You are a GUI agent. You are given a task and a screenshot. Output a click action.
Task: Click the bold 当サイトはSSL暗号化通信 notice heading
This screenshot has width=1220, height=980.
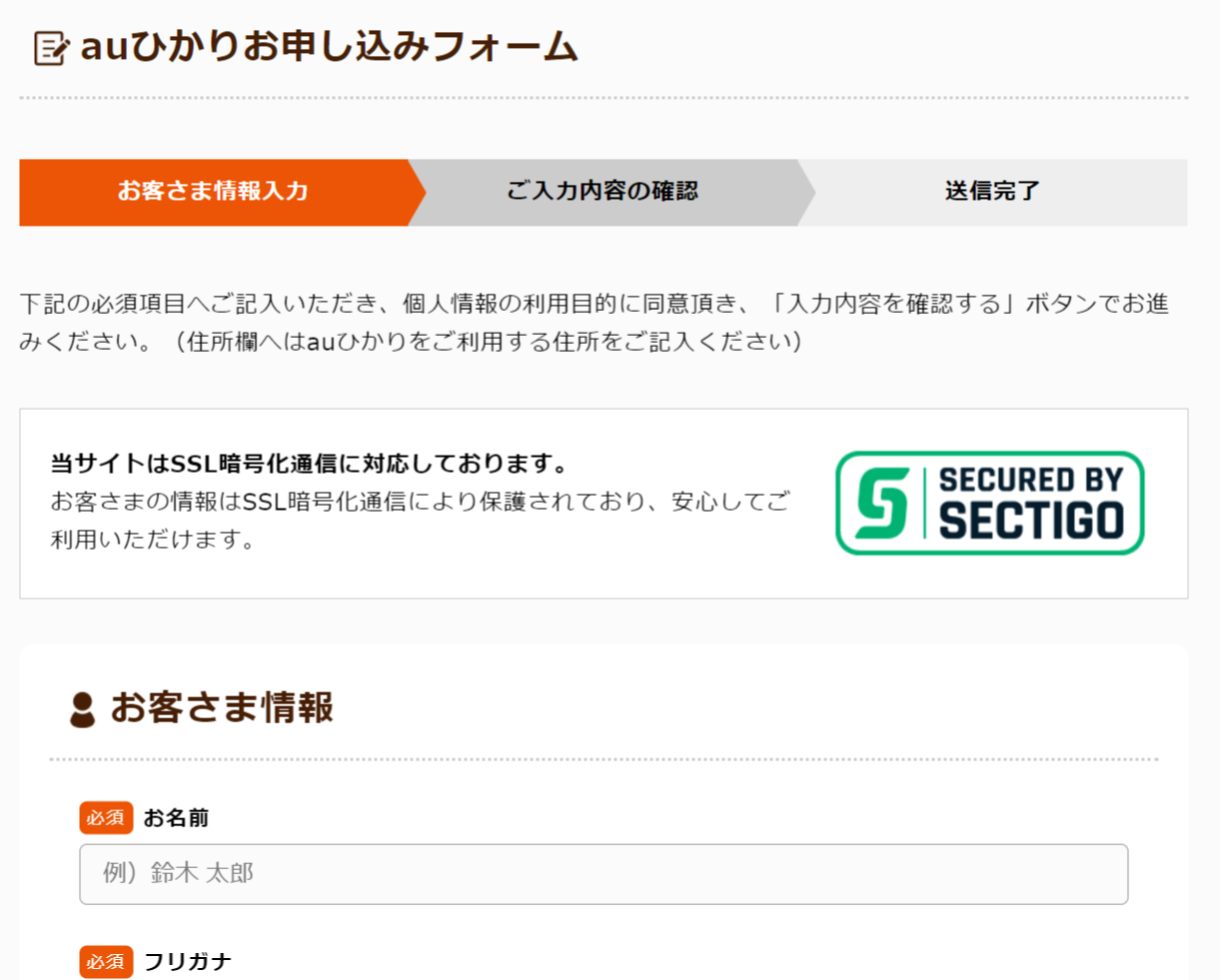click(x=310, y=464)
